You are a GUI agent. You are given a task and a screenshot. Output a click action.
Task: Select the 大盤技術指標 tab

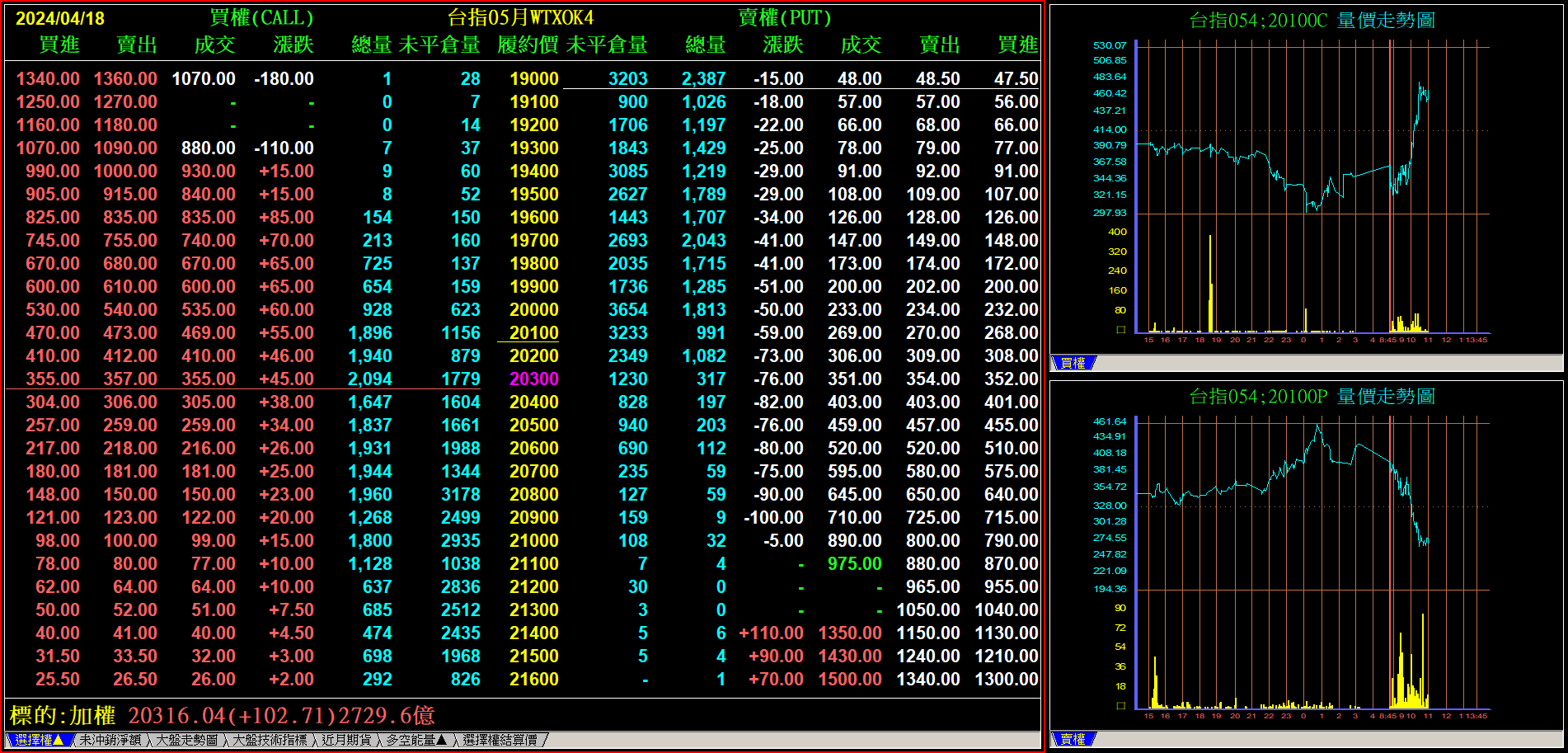pyautogui.click(x=270, y=740)
